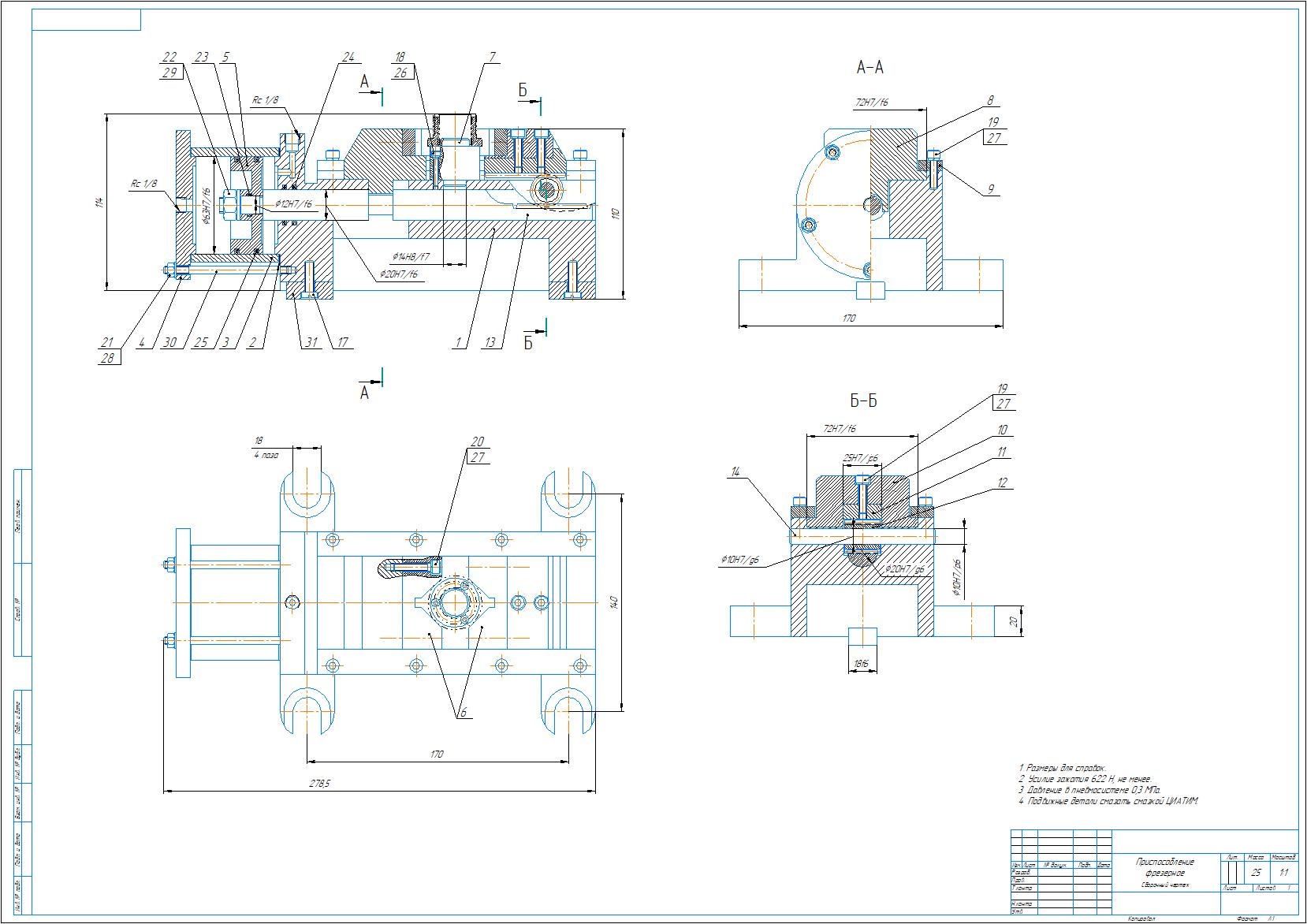1307x924 pixels.
Task: Select the 'Приспособление фрезерное' title block name
Action: [1164, 867]
